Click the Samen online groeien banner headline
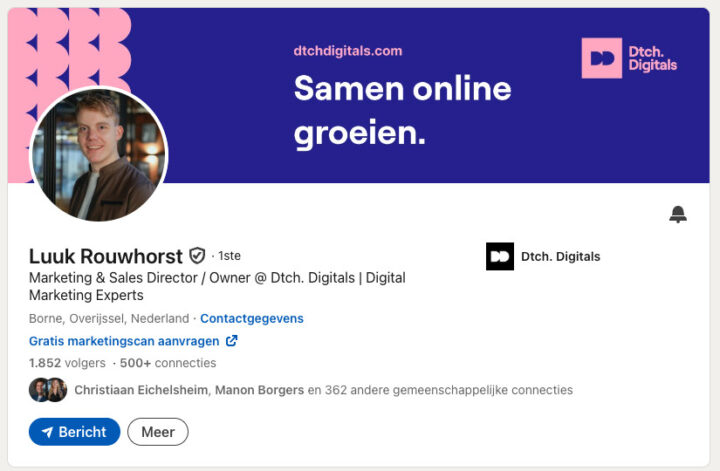This screenshot has height=471, width=720. pos(402,111)
